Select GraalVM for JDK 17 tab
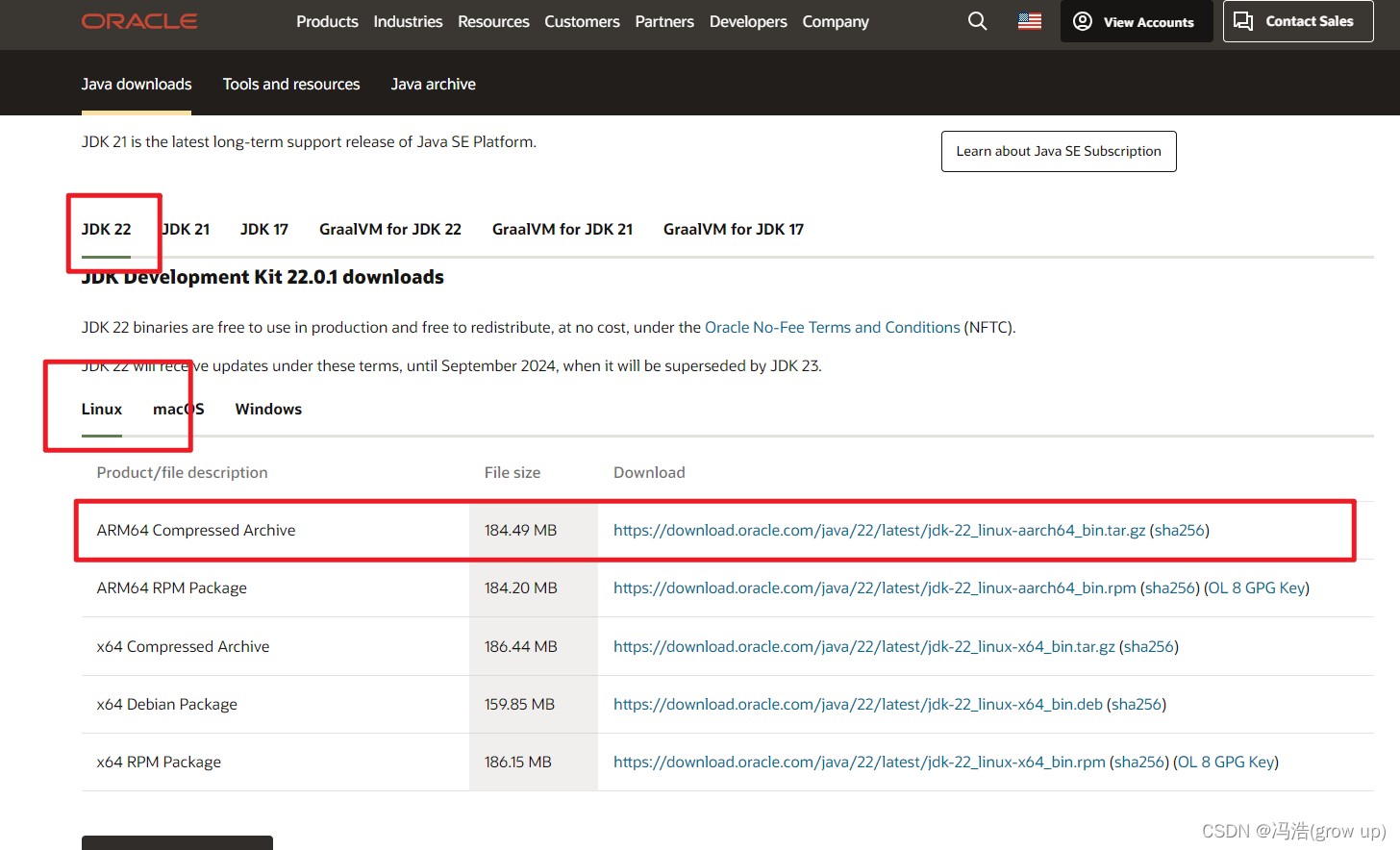The width and height of the screenshot is (1400, 850). pyautogui.click(x=734, y=229)
